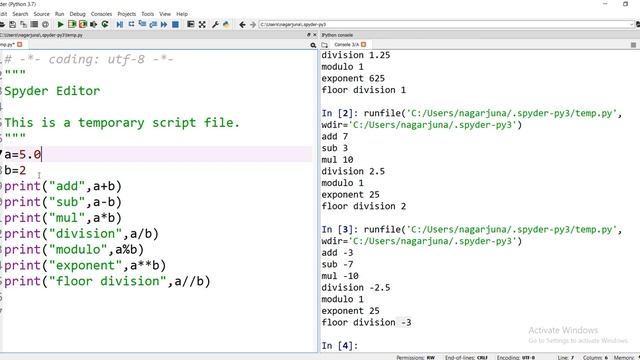Screen dimensions: 640x360
Task: Open the Run menu
Action: coord(60,14)
